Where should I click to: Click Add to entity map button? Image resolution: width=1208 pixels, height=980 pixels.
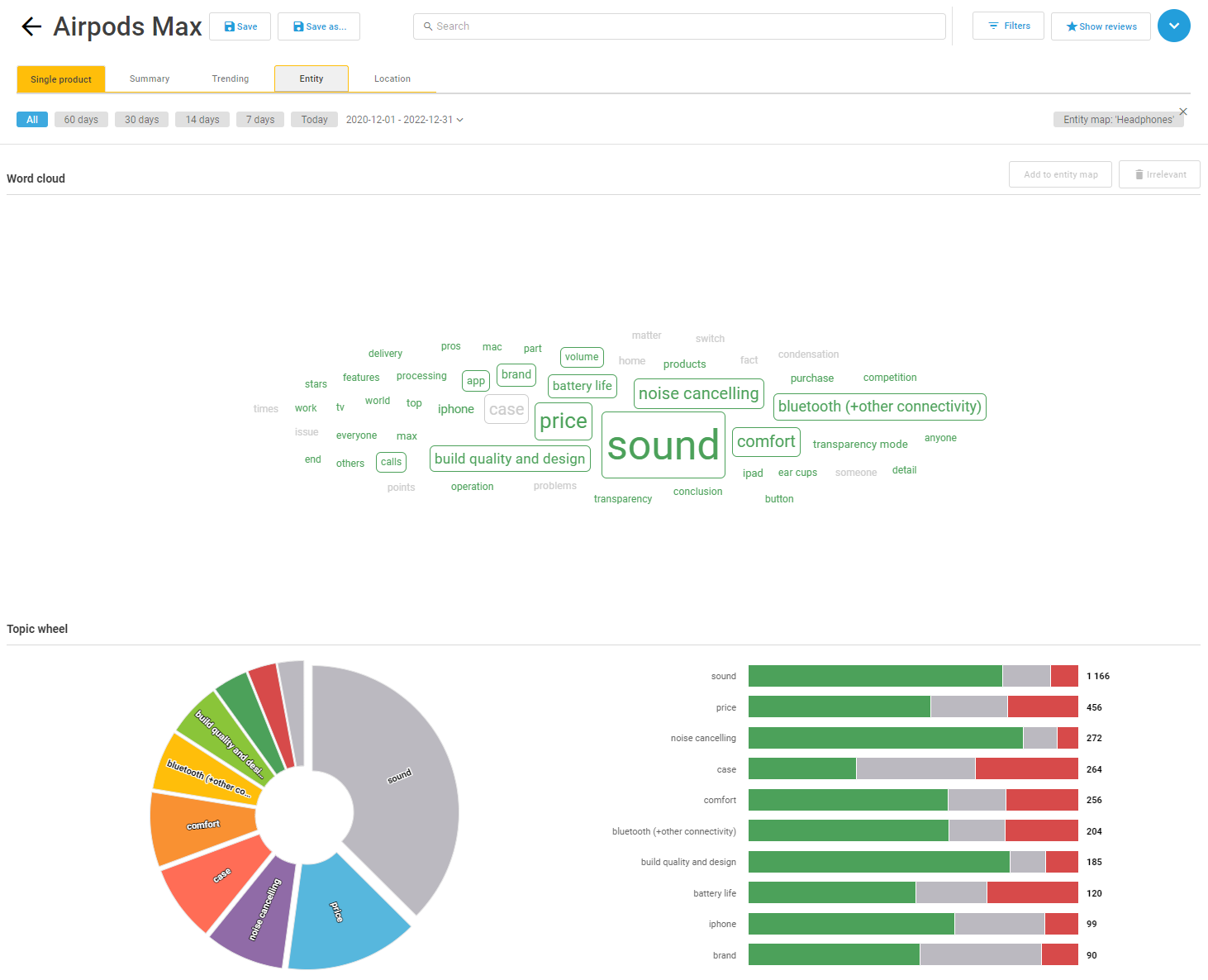(x=1060, y=174)
